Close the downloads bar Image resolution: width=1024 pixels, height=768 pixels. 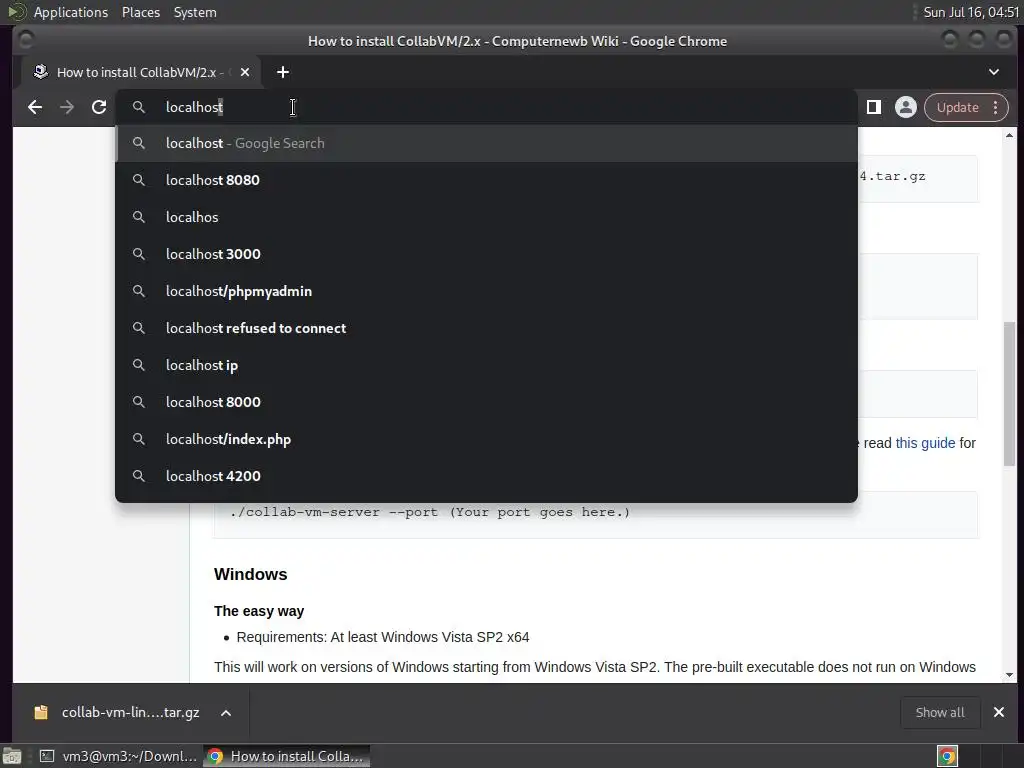pyautogui.click(x=999, y=712)
